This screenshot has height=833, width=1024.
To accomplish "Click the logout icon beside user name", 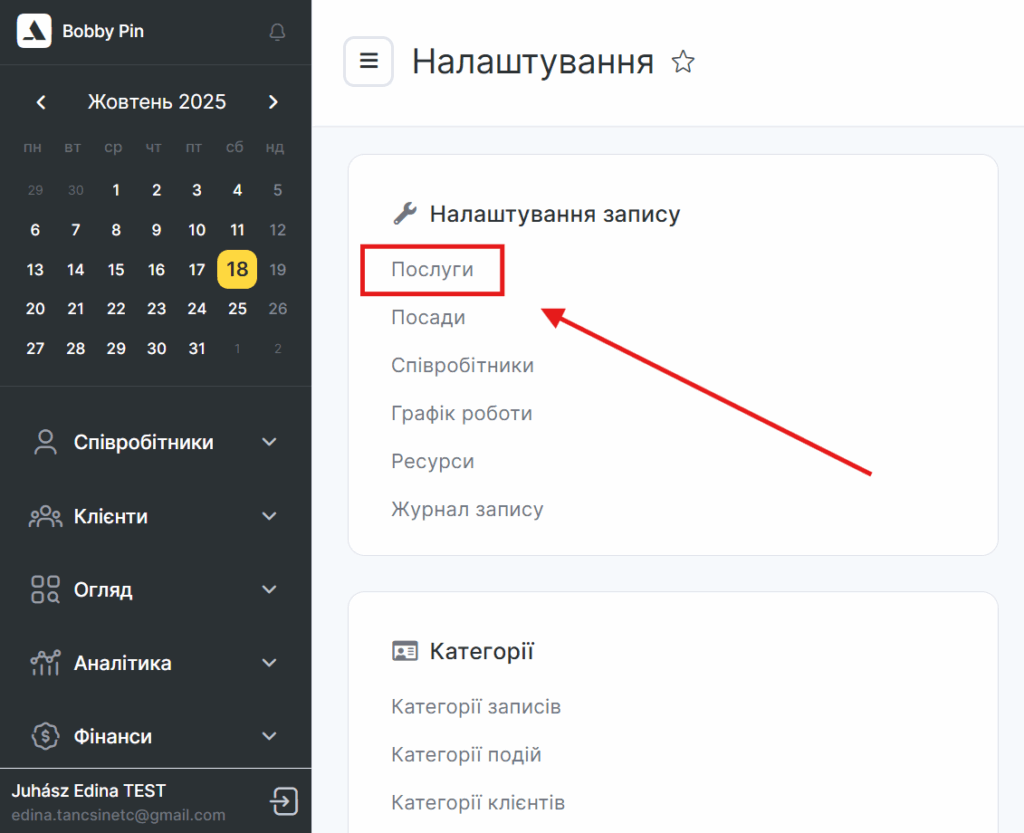I will pyautogui.click(x=284, y=801).
